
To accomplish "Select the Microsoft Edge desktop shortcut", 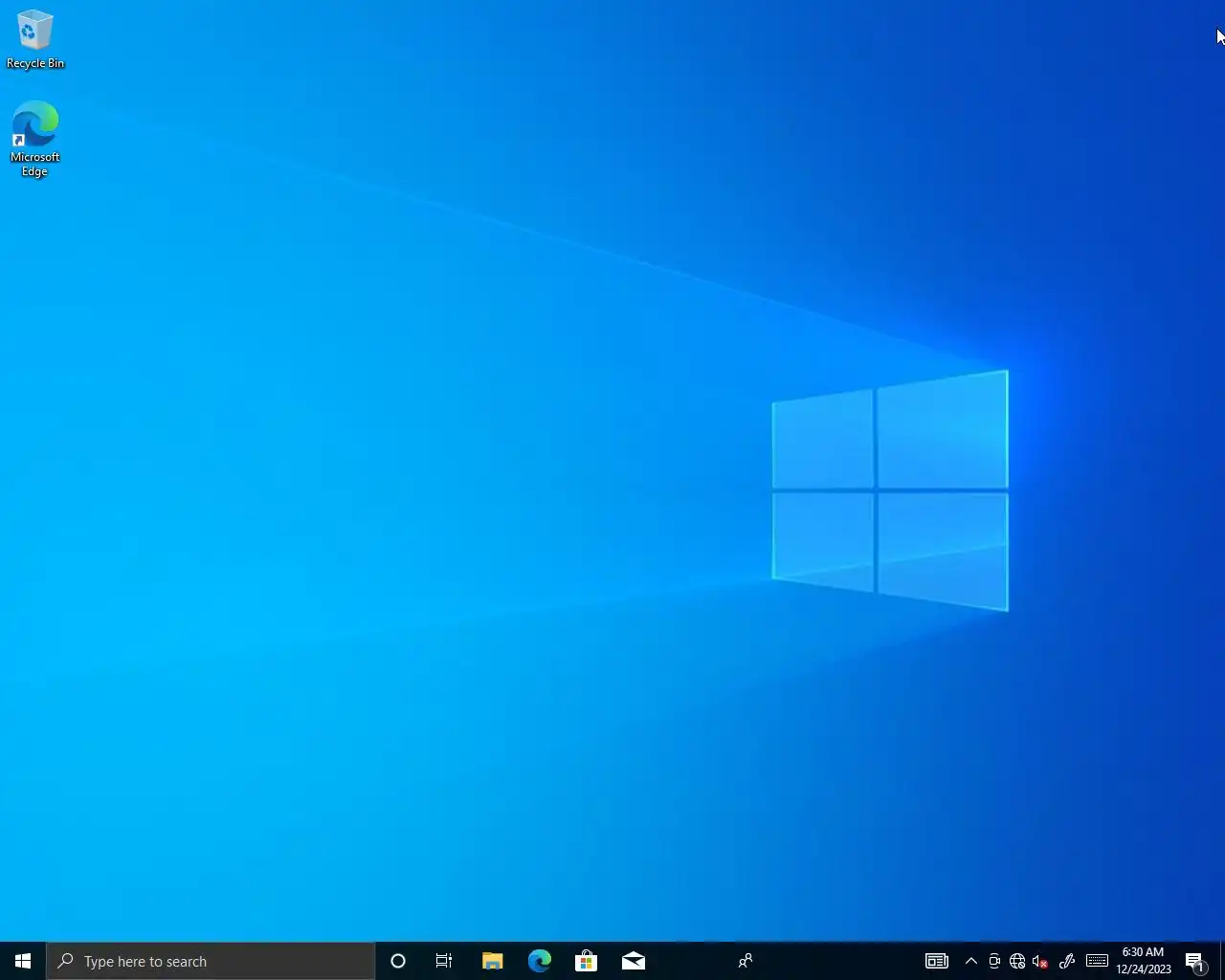I will click(x=35, y=140).
